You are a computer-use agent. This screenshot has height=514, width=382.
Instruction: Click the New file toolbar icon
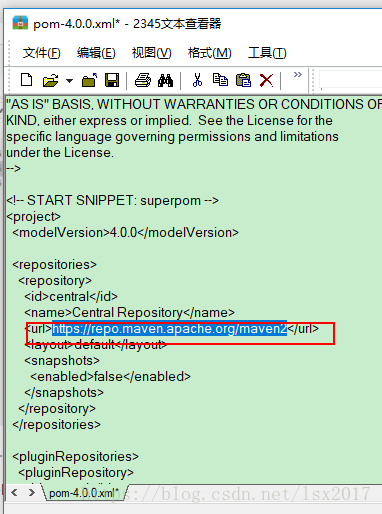click(26, 80)
